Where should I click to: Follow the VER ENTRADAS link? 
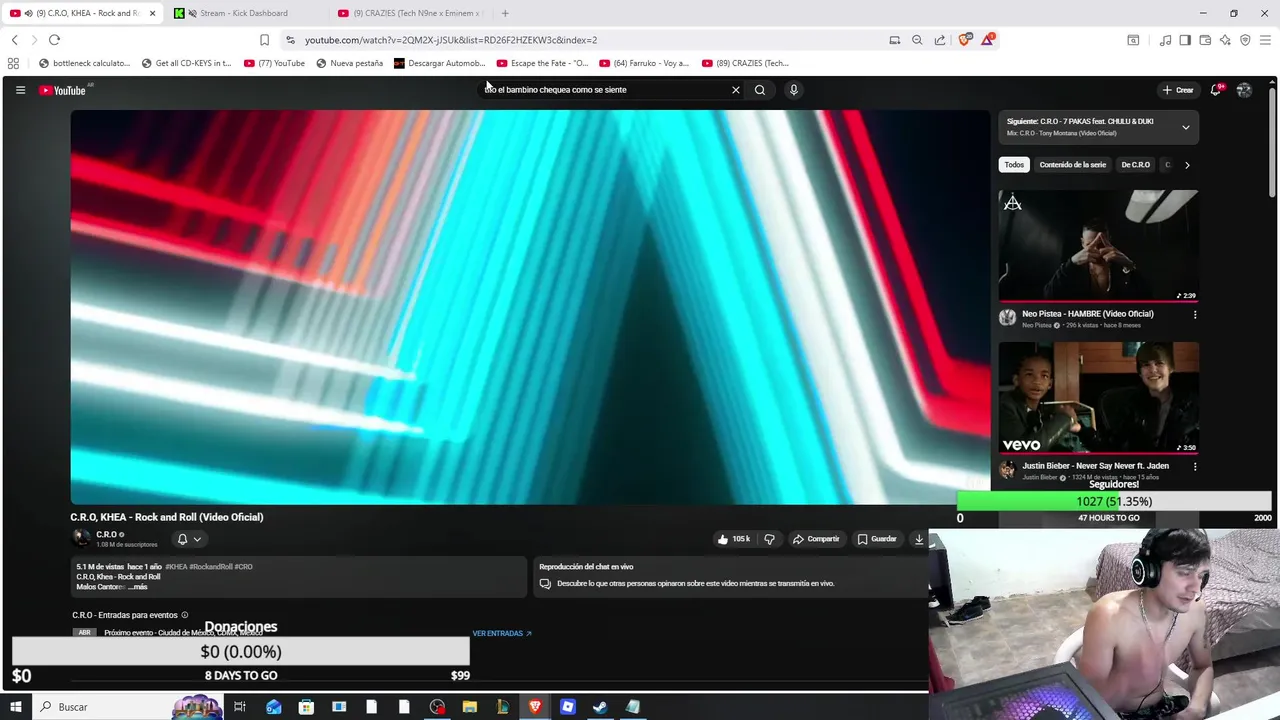pos(502,633)
